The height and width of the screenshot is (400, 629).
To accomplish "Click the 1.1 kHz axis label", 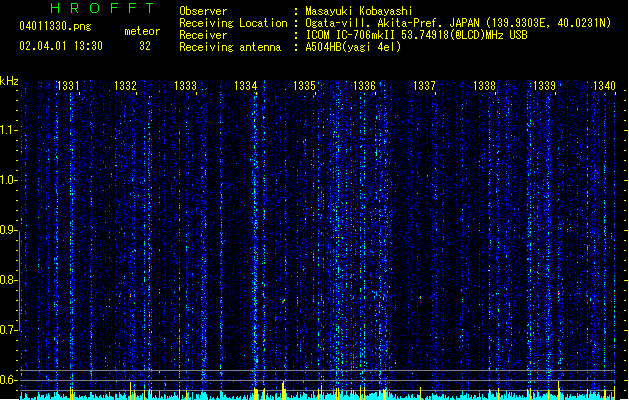I will 8,130.
